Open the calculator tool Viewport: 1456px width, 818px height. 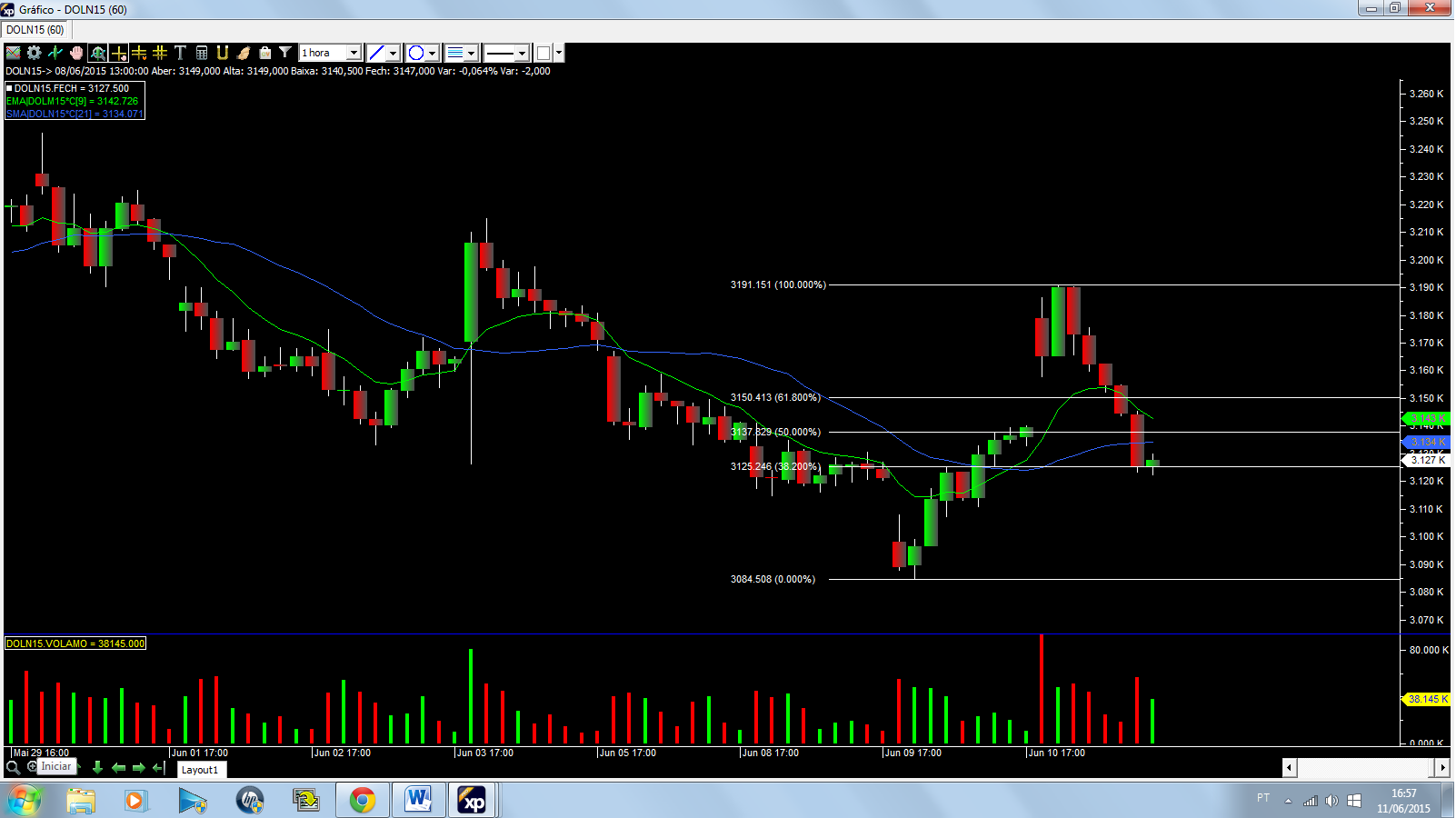coord(202,53)
